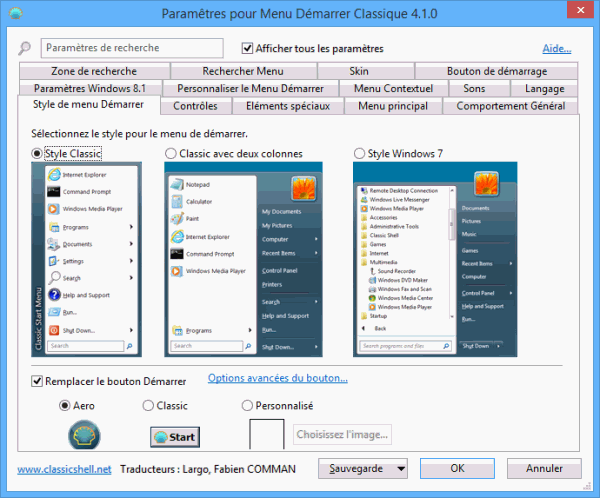This screenshot has width=600, height=498.
Task: Switch to the Rechercher Menu tab
Action: [x=243, y=71]
